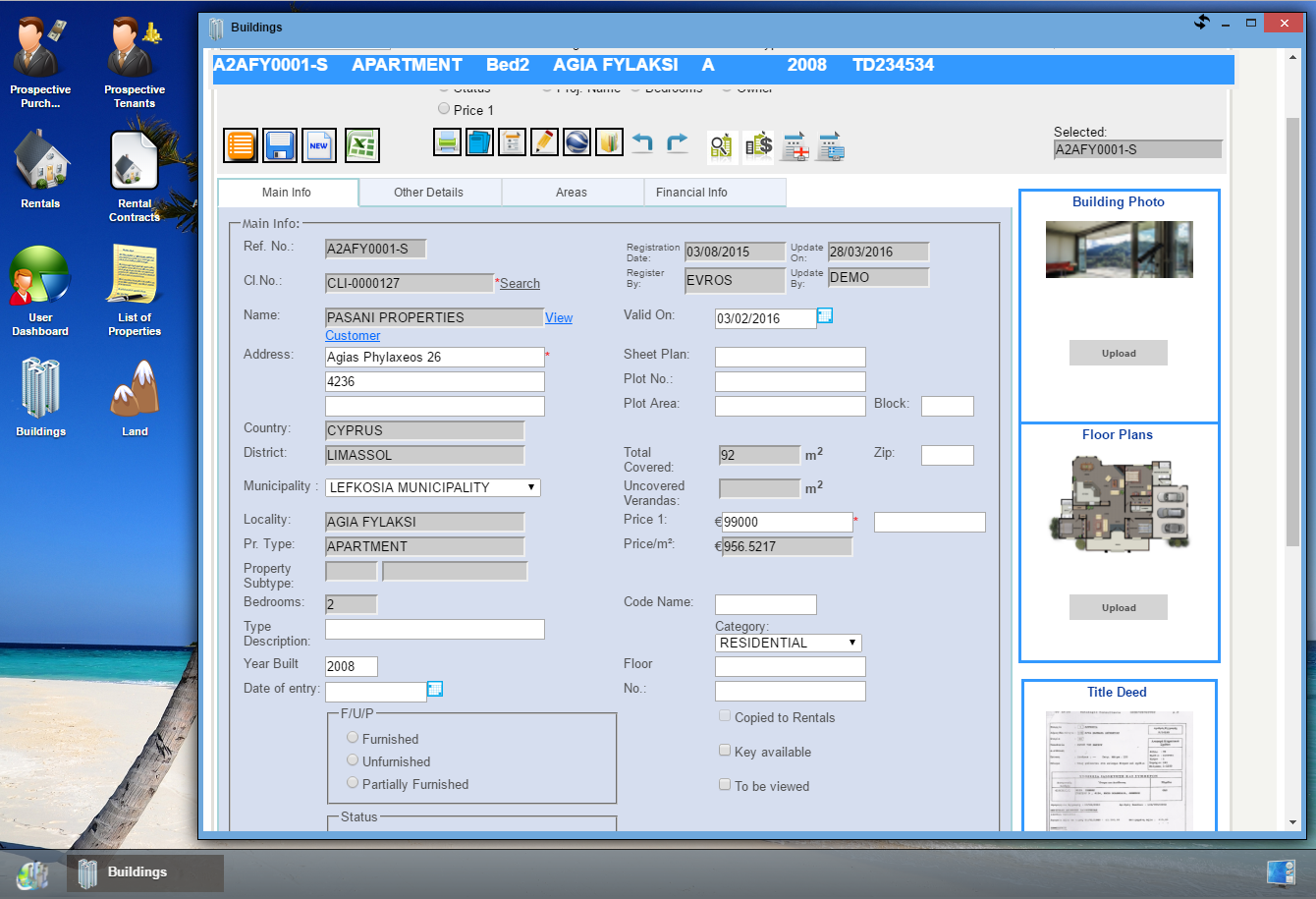This screenshot has width=1316, height=899.
Task: Export to Excel with the green icon
Action: coord(362,145)
